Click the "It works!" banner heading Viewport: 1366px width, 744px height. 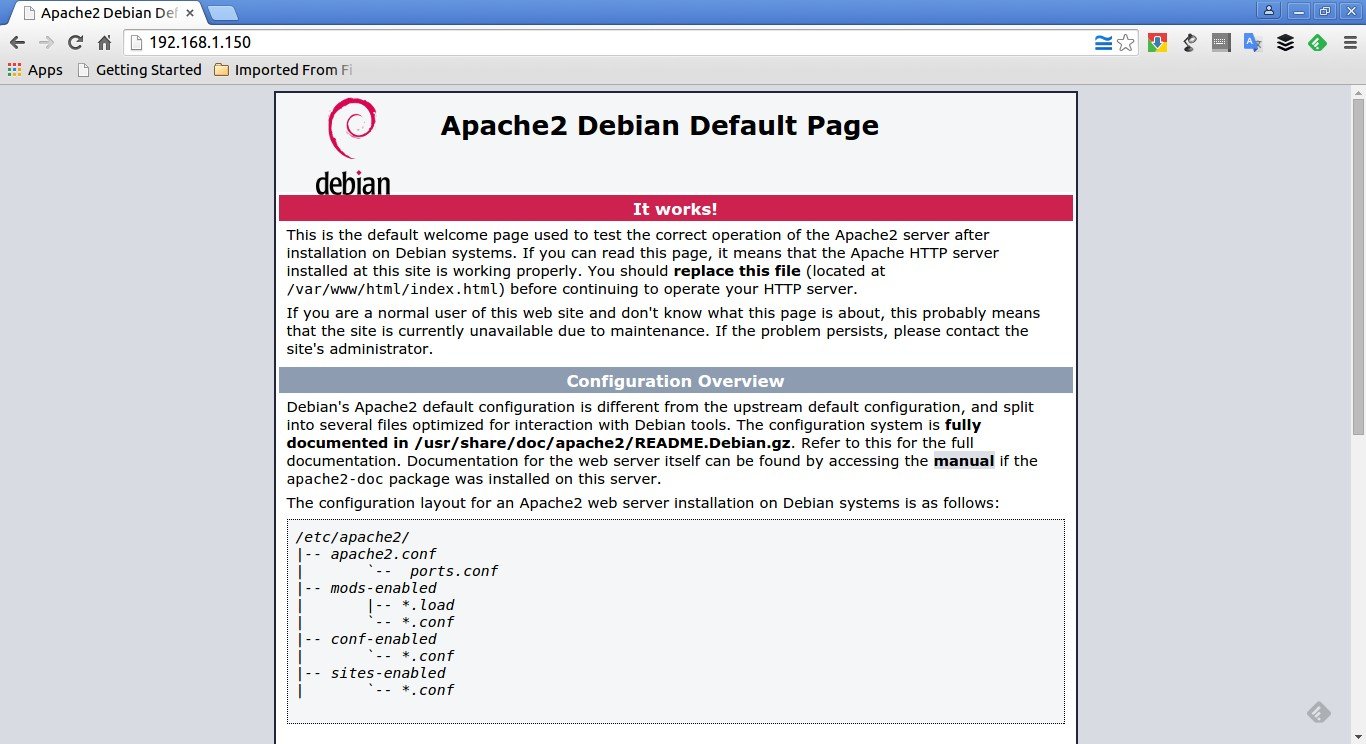(675, 209)
